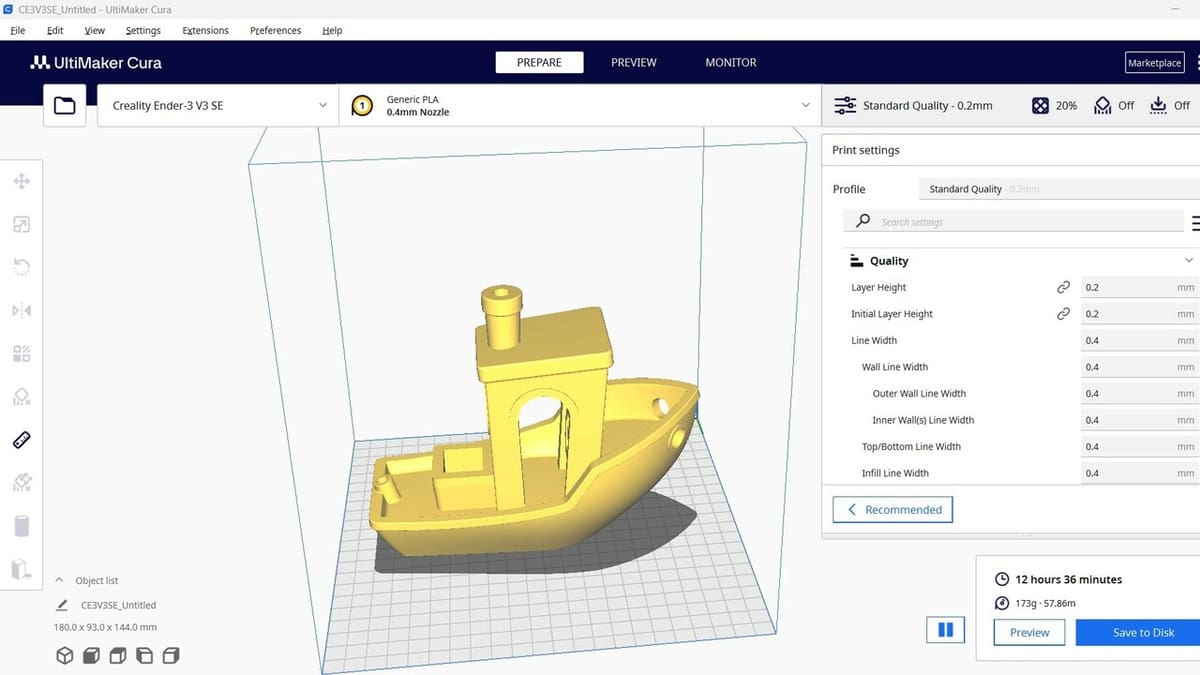The height and width of the screenshot is (675, 1200).
Task: Switch to left side view cube
Action: click(144, 656)
